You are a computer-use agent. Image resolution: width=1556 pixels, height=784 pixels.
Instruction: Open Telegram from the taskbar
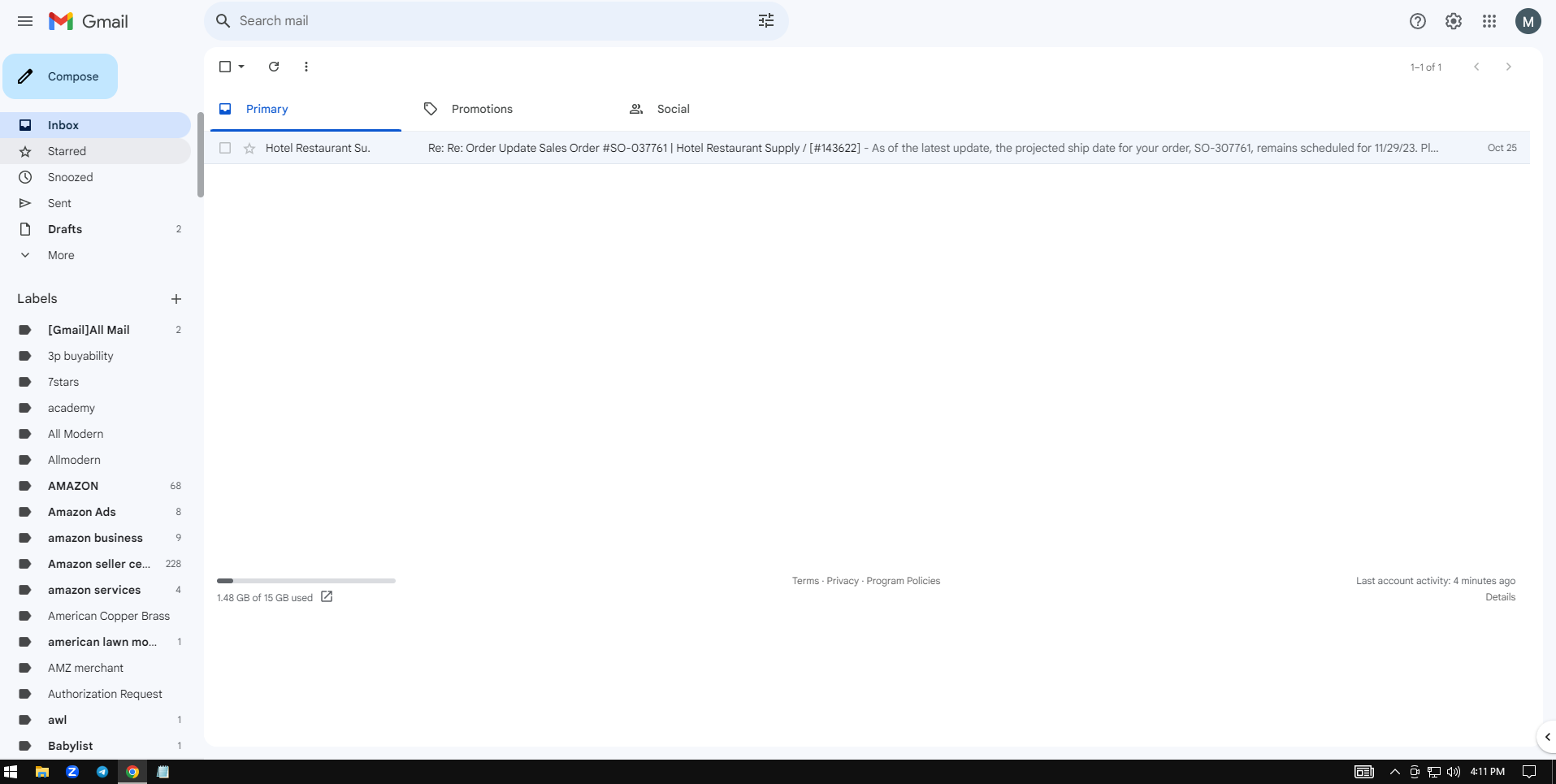pyautogui.click(x=102, y=772)
